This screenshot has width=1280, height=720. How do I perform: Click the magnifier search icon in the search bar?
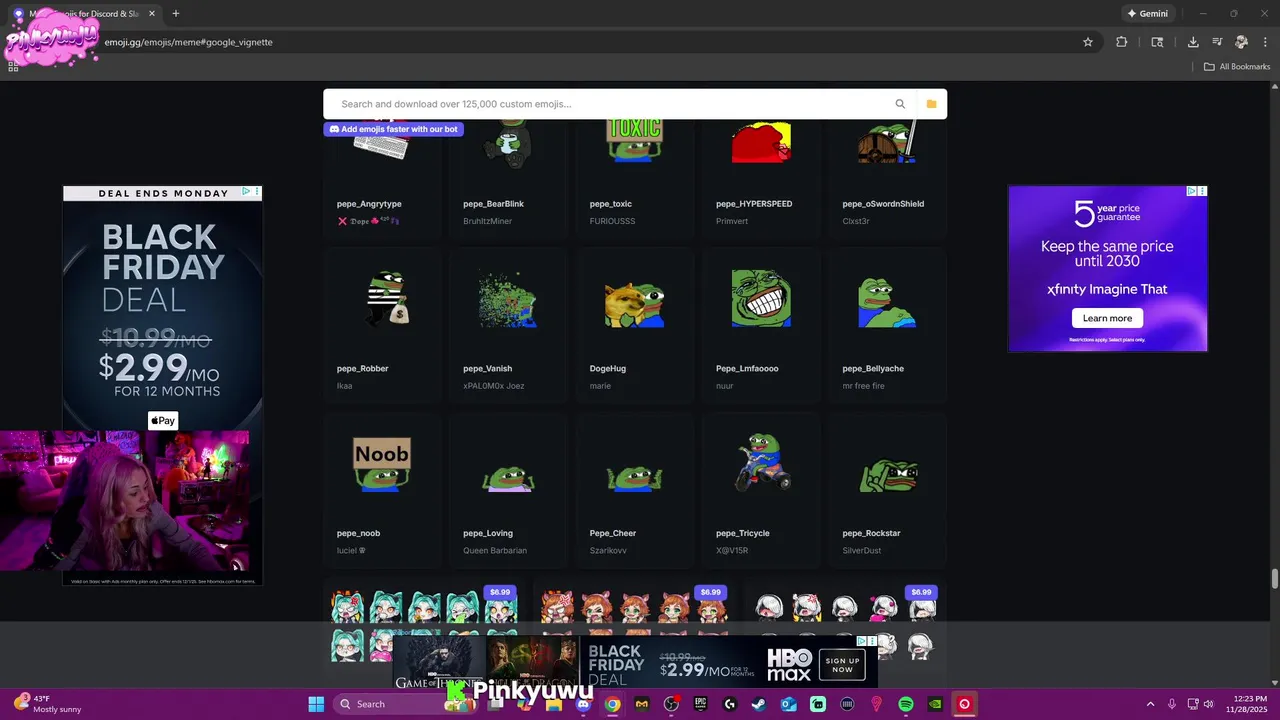pos(900,104)
